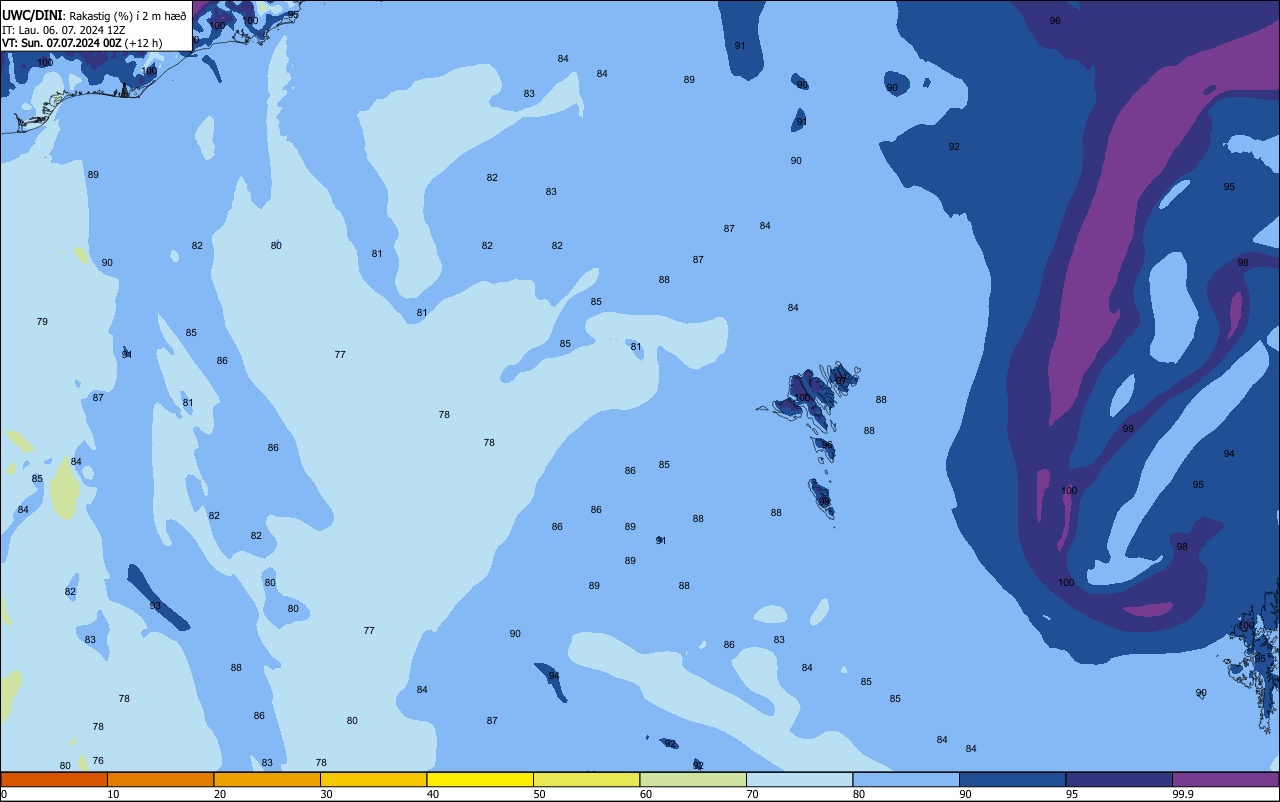
Task: Click the legend tick label "10"
Action: click(113, 794)
